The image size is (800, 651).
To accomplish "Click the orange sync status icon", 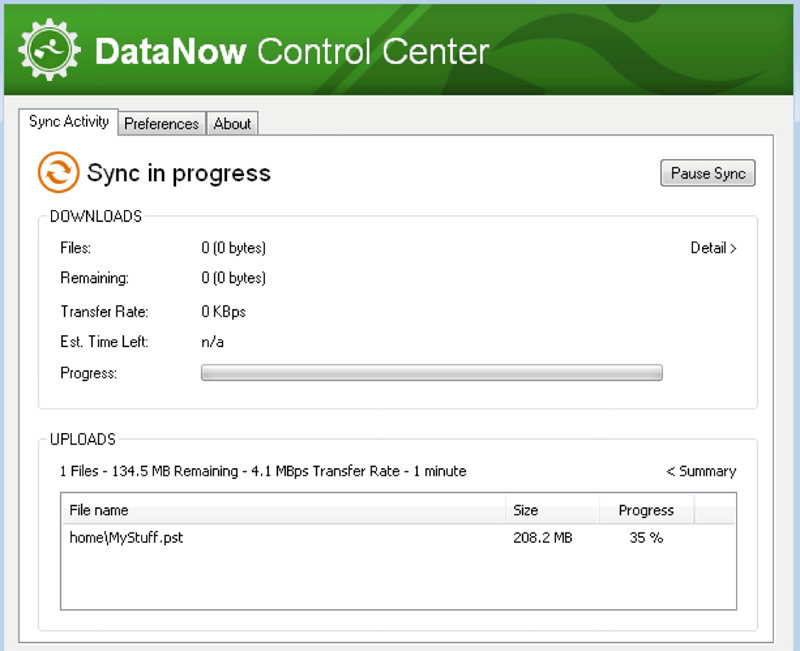I will tap(58, 172).
